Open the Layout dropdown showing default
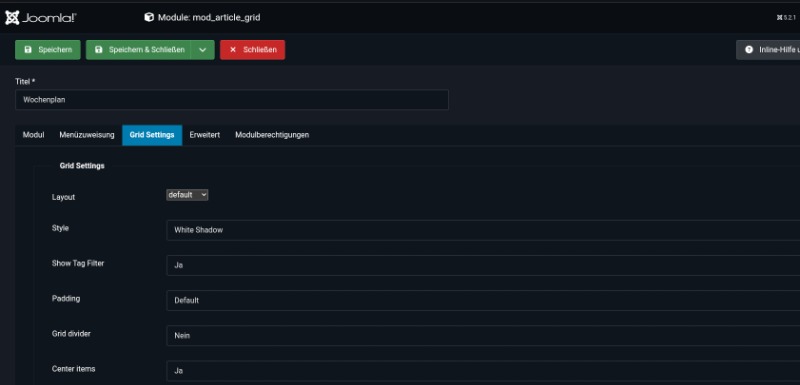800x385 pixels. pos(187,195)
